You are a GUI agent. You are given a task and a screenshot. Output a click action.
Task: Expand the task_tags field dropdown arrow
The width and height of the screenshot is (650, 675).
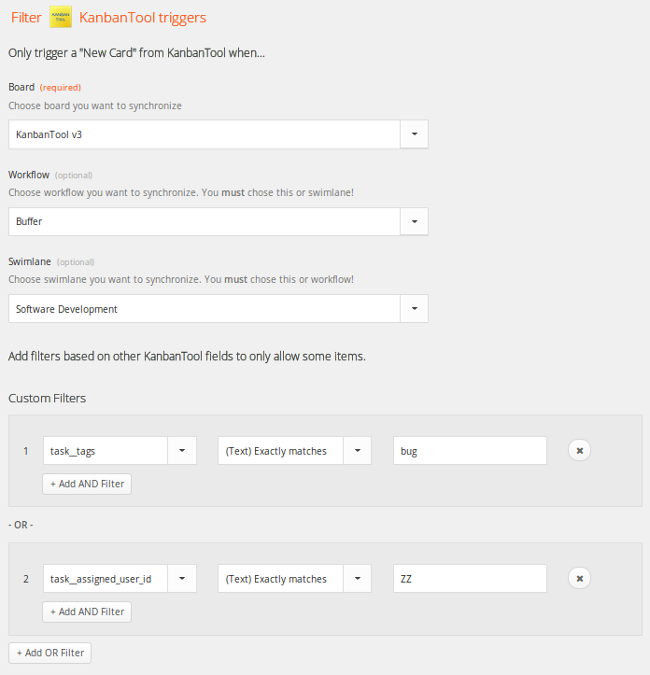[x=182, y=451]
